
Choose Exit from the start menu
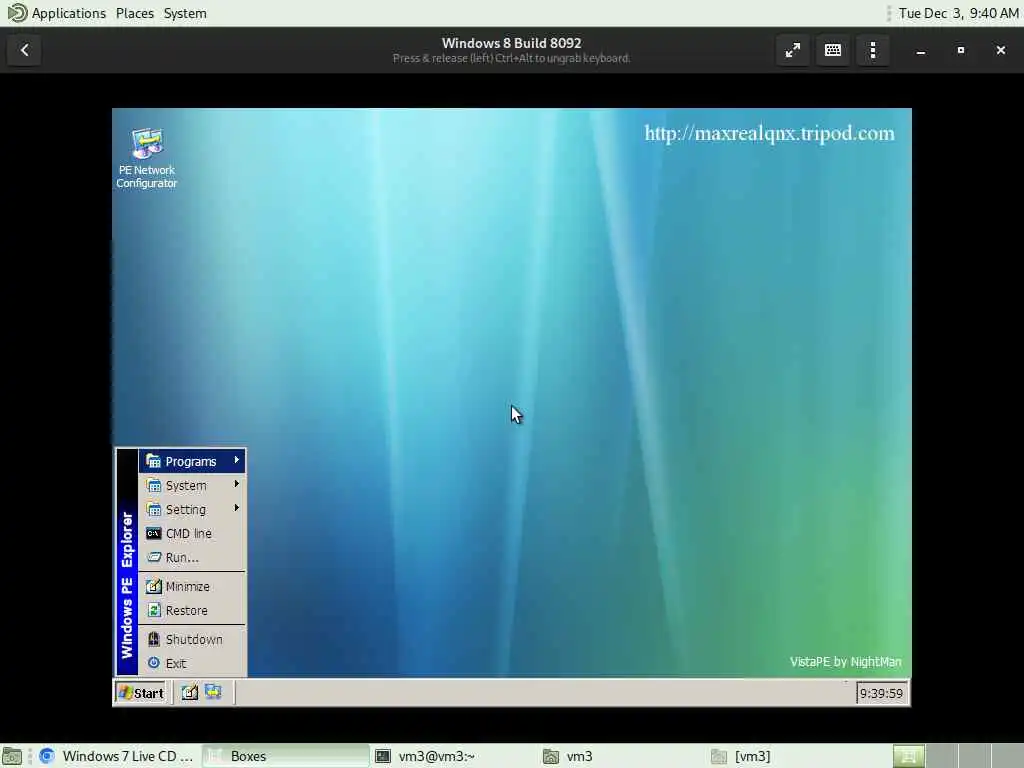tap(192, 664)
